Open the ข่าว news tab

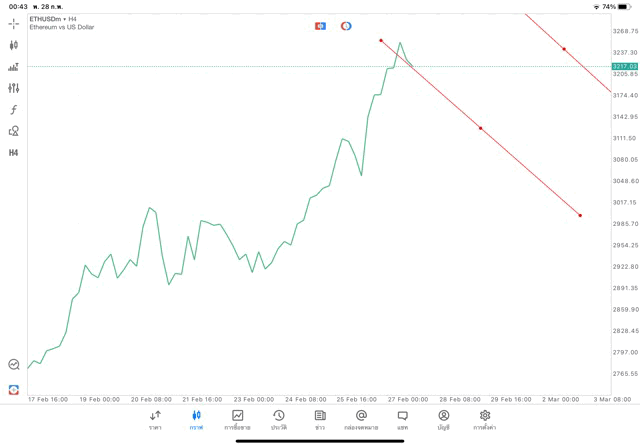[x=320, y=420]
